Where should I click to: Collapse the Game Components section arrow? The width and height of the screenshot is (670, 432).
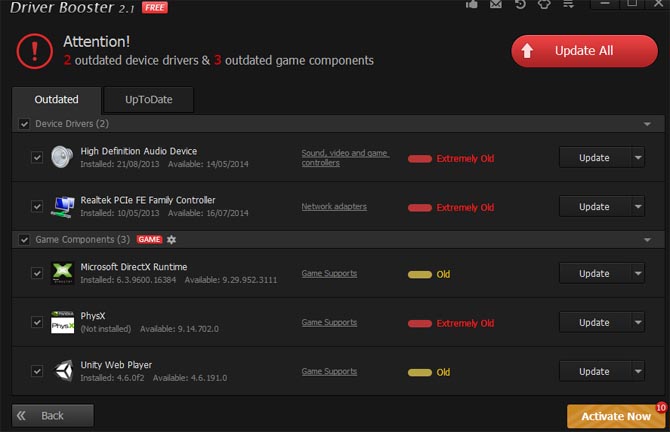point(647,240)
